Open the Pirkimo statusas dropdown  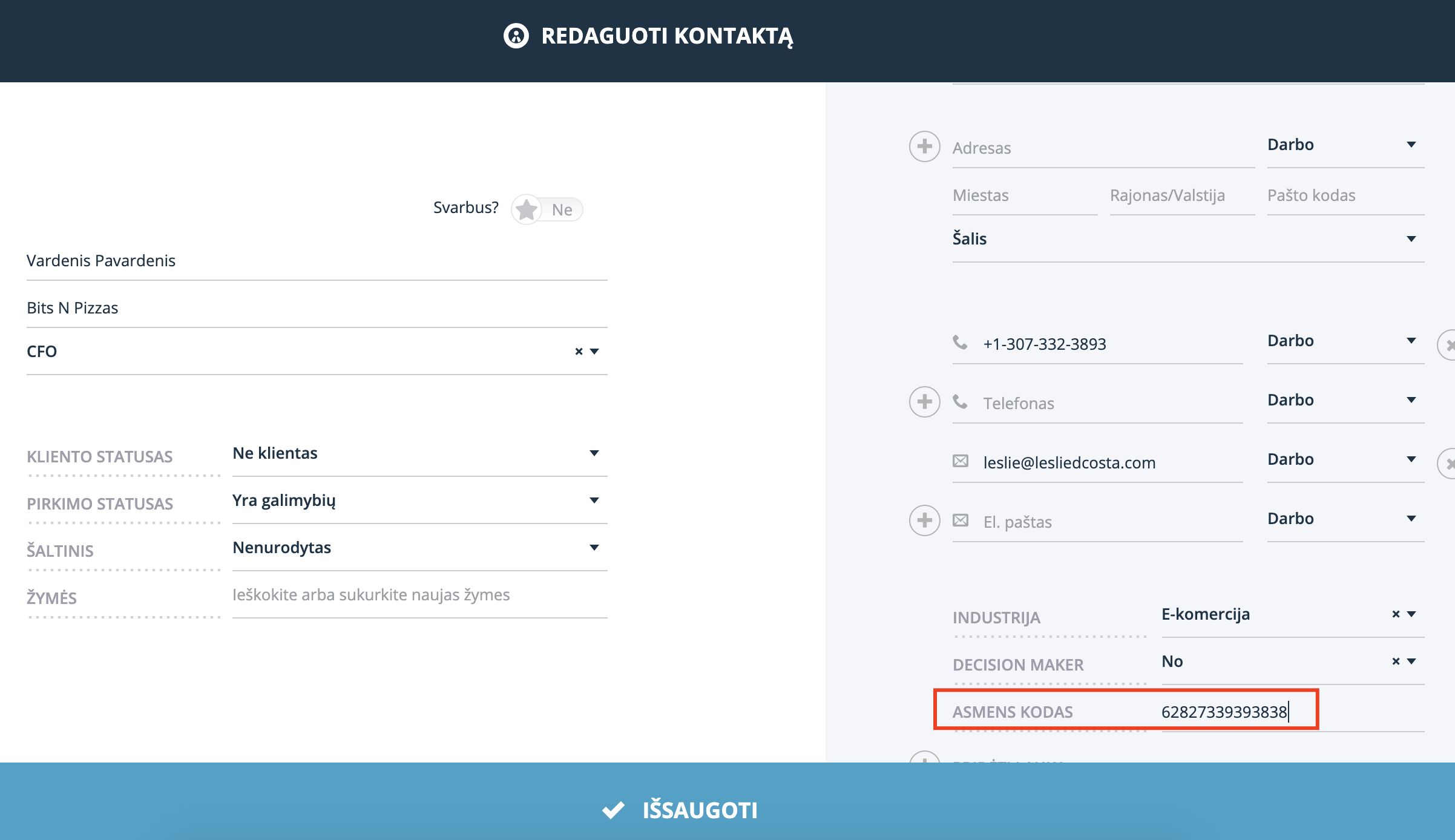coord(420,500)
